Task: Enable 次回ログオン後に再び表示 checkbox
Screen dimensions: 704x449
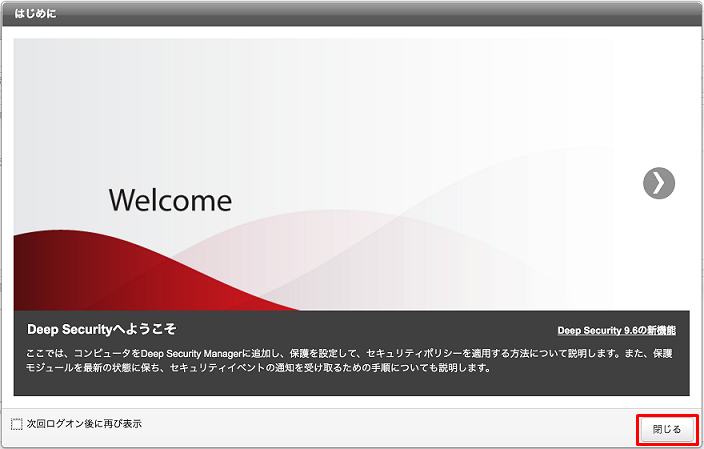Action: [17, 424]
